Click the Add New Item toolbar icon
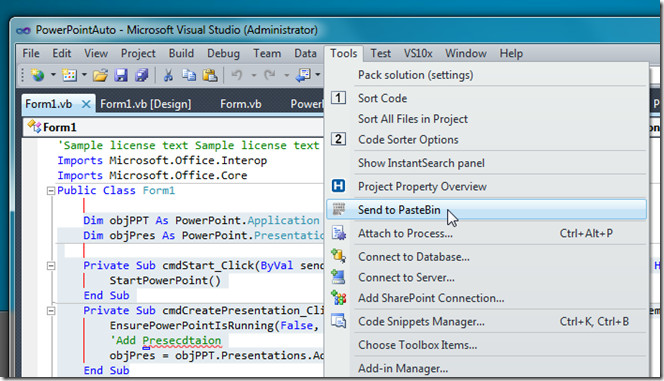Screen dimensions: 664x381 [69, 75]
